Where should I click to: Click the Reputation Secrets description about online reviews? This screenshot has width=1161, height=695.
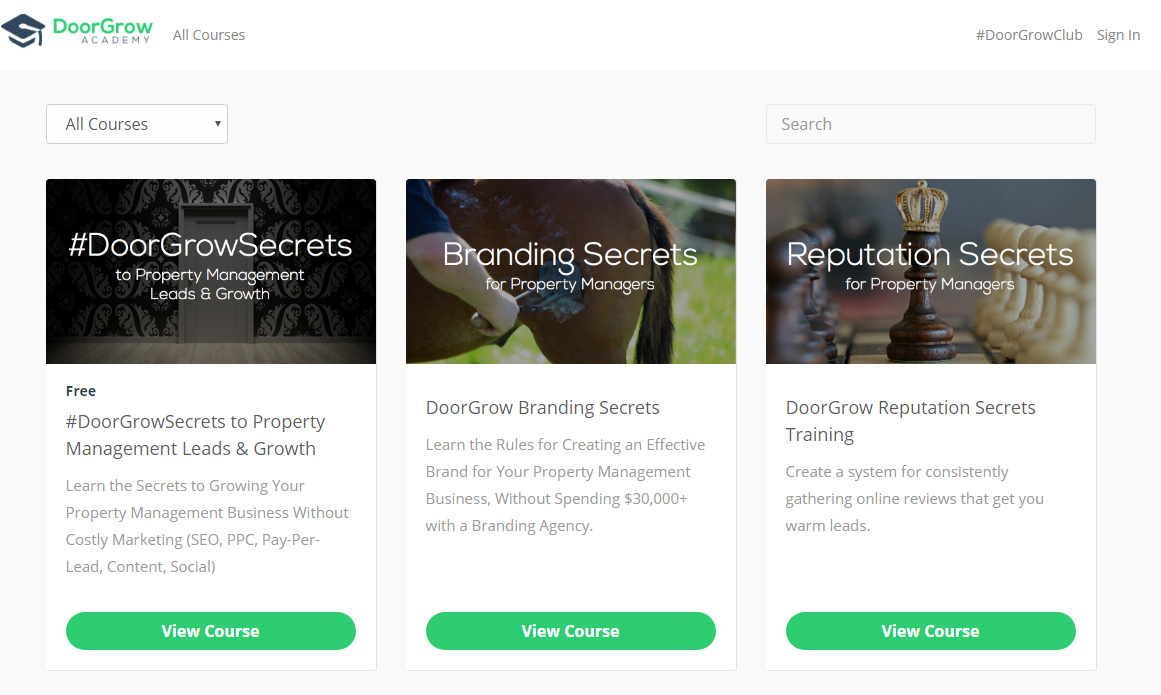point(914,498)
